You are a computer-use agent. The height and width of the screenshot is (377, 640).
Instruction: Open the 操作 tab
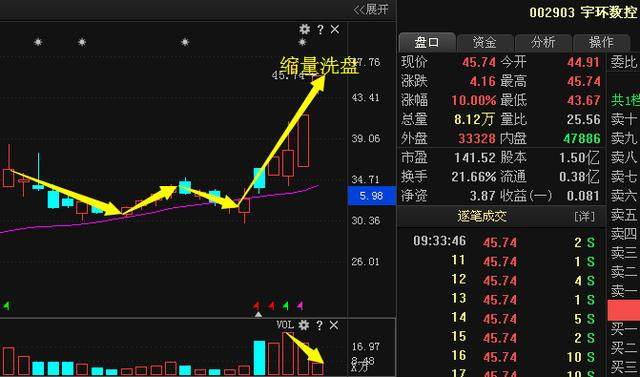tap(601, 42)
